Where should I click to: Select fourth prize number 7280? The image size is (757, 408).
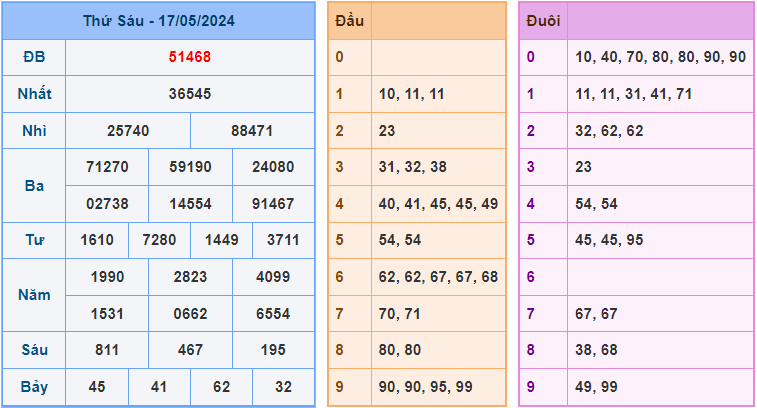point(161,240)
